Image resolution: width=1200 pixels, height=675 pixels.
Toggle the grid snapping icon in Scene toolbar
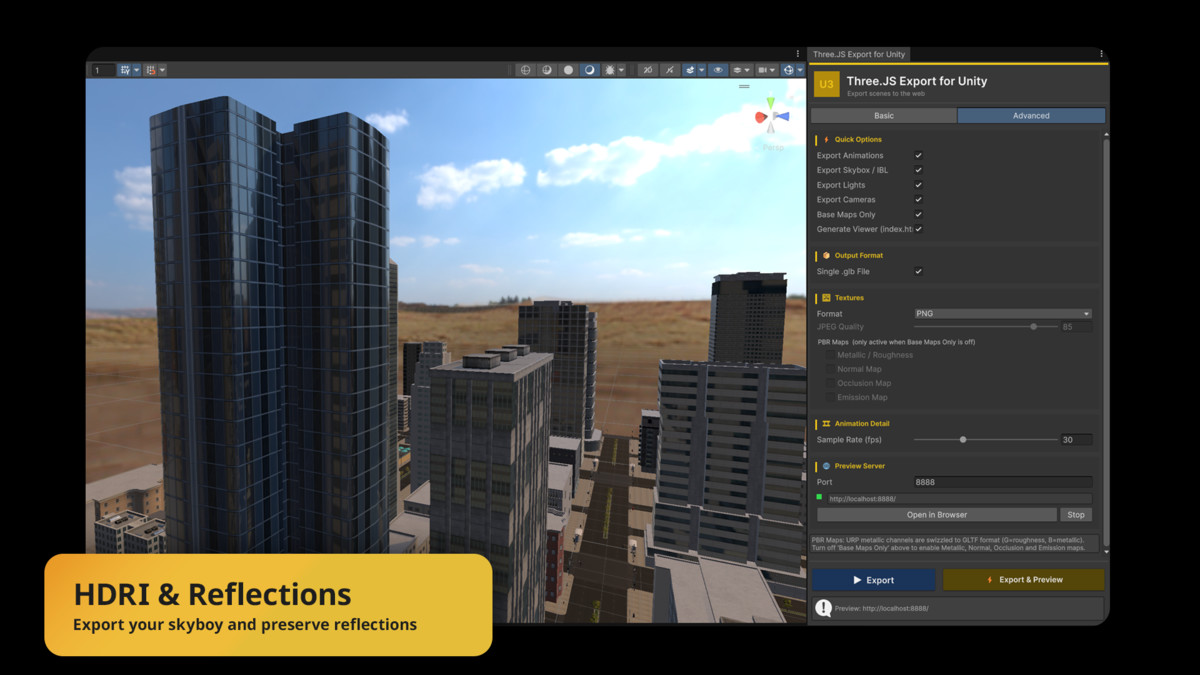pyautogui.click(x=126, y=70)
